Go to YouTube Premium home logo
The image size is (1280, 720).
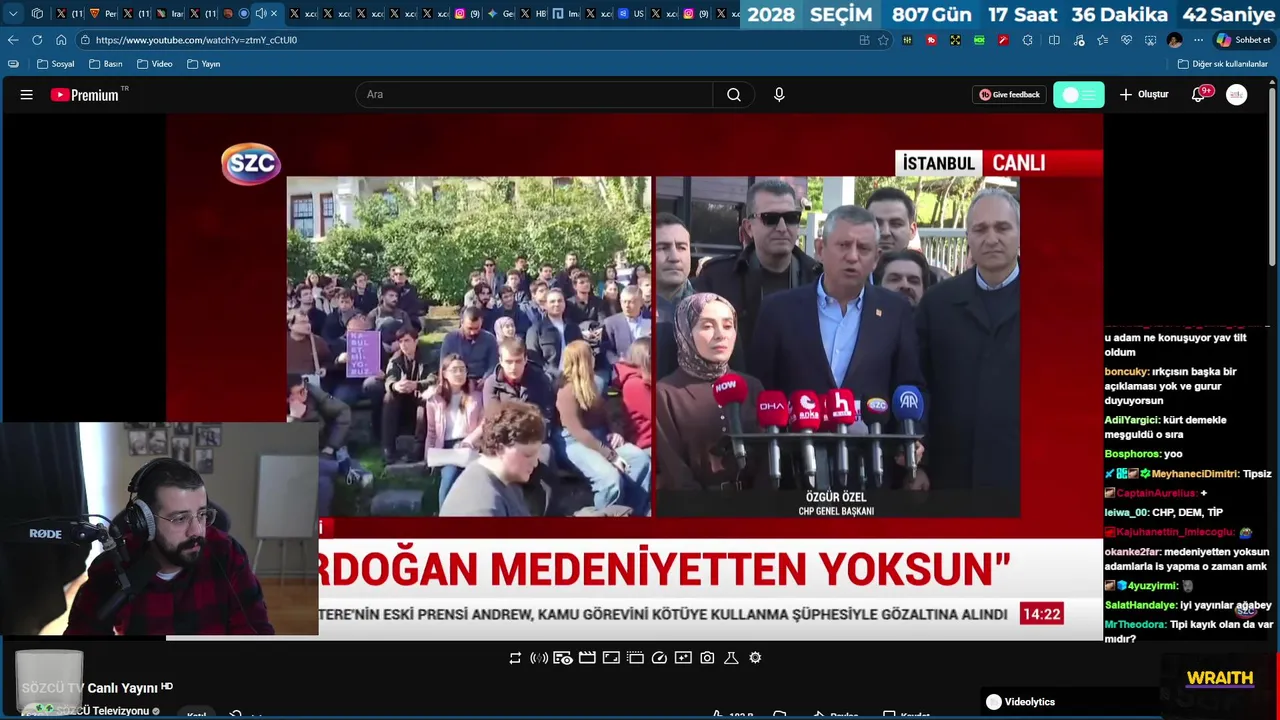tap(85, 95)
